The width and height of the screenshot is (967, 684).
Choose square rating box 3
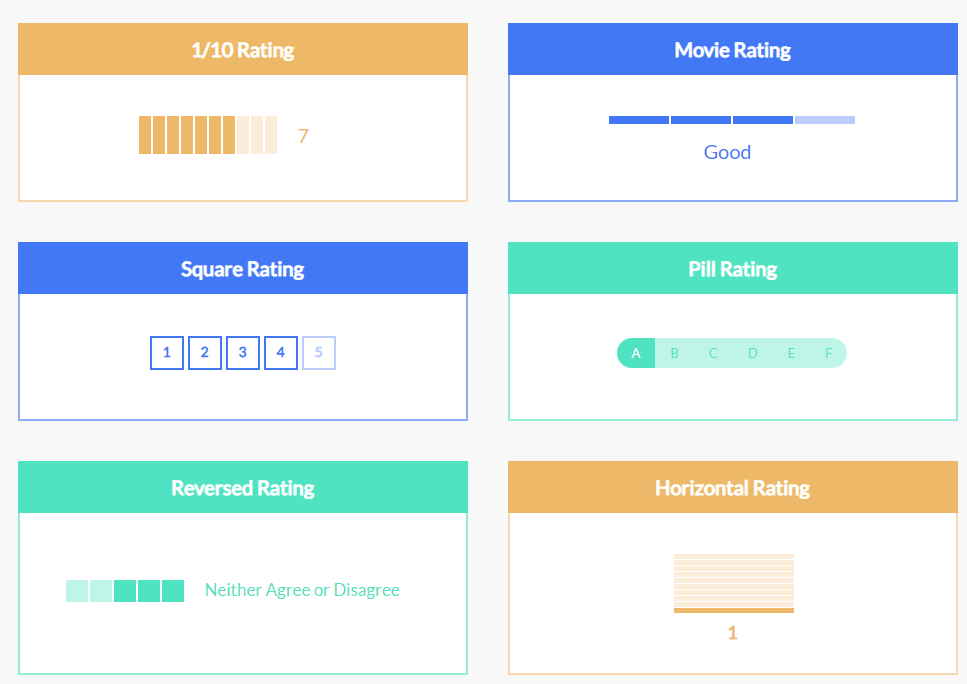coord(243,353)
